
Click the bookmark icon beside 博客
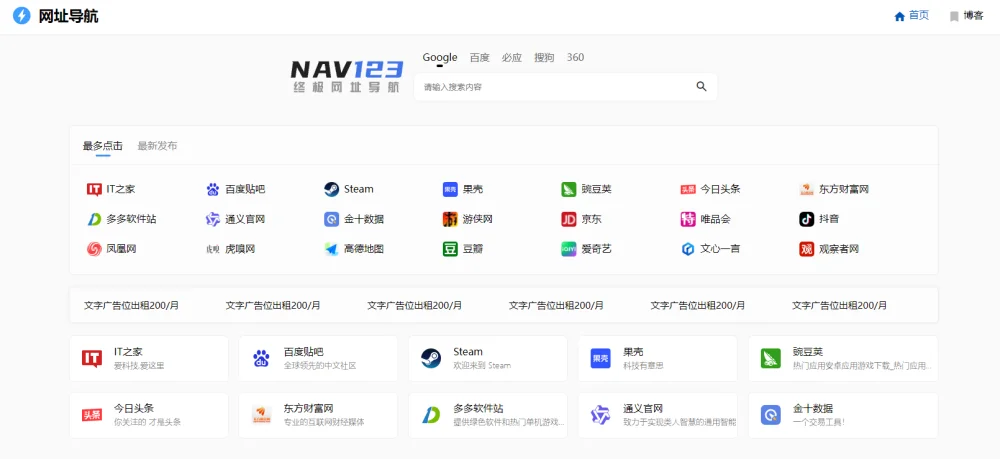point(954,17)
